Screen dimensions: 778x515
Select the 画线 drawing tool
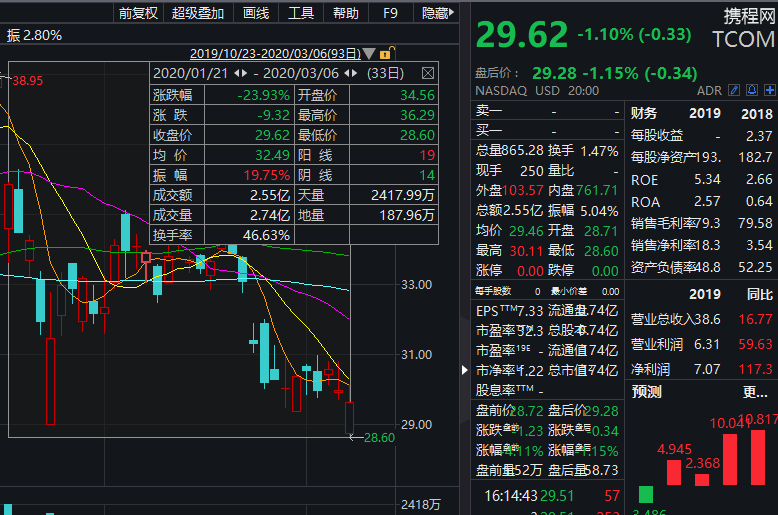[x=256, y=13]
